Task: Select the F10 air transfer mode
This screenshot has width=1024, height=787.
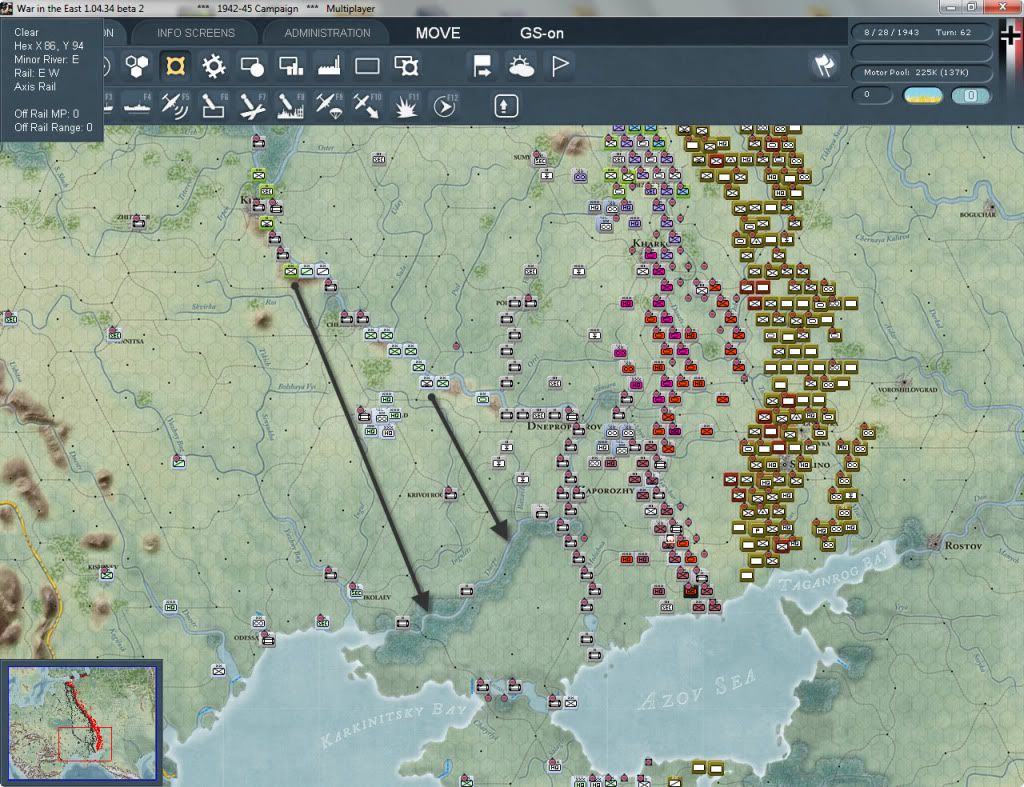Action: click(x=367, y=106)
